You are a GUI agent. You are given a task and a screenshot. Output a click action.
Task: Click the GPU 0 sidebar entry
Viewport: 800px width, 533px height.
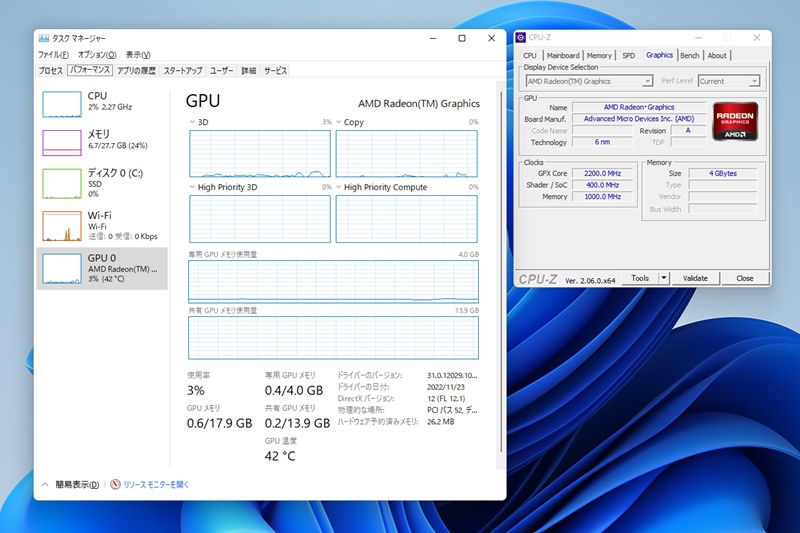coord(101,269)
